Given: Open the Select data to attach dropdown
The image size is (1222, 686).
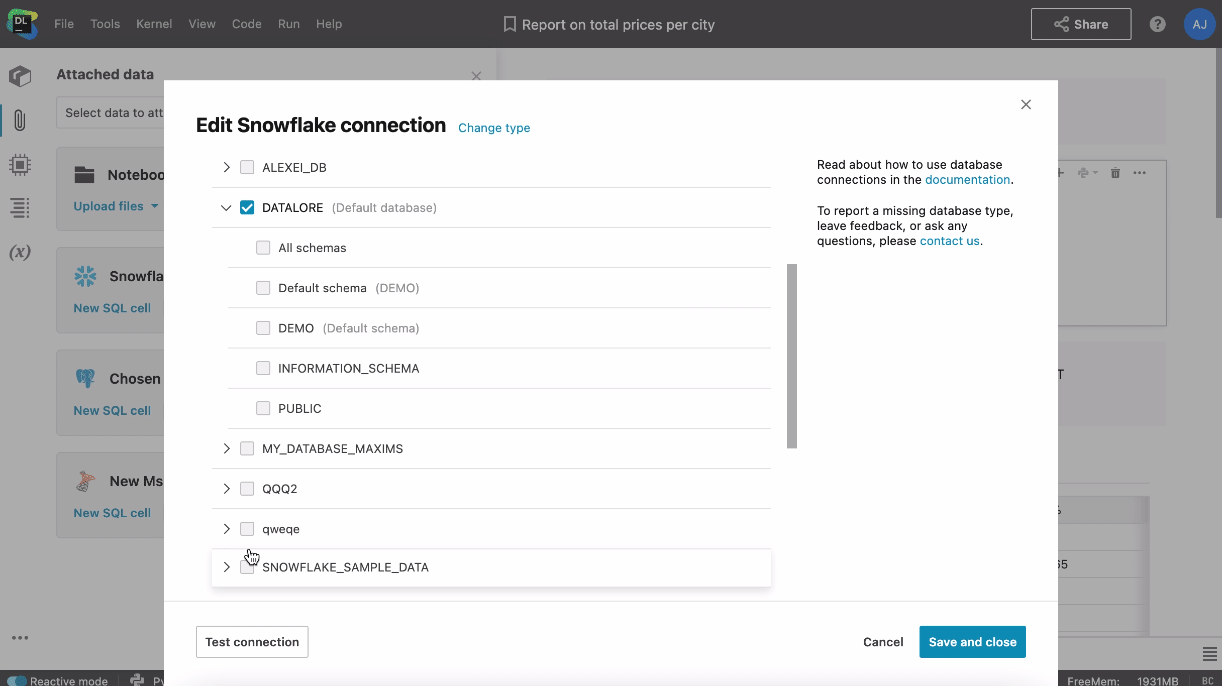Looking at the screenshot, I should pyautogui.click(x=110, y=113).
